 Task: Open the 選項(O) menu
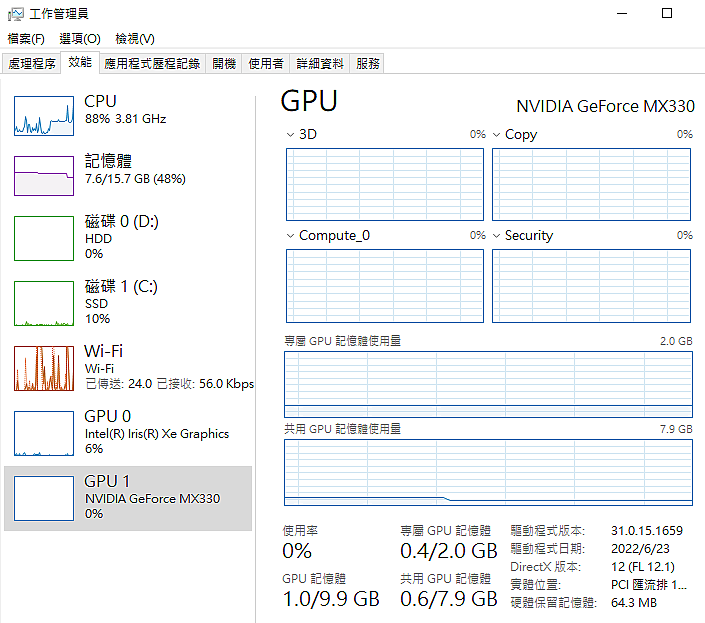click(80, 39)
